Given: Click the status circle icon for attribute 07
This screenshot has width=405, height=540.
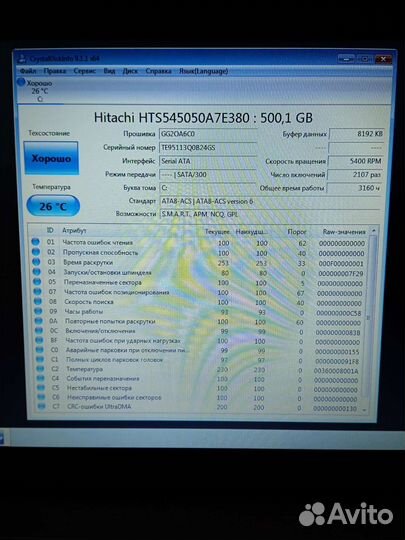Looking at the screenshot, I should click(38, 291).
